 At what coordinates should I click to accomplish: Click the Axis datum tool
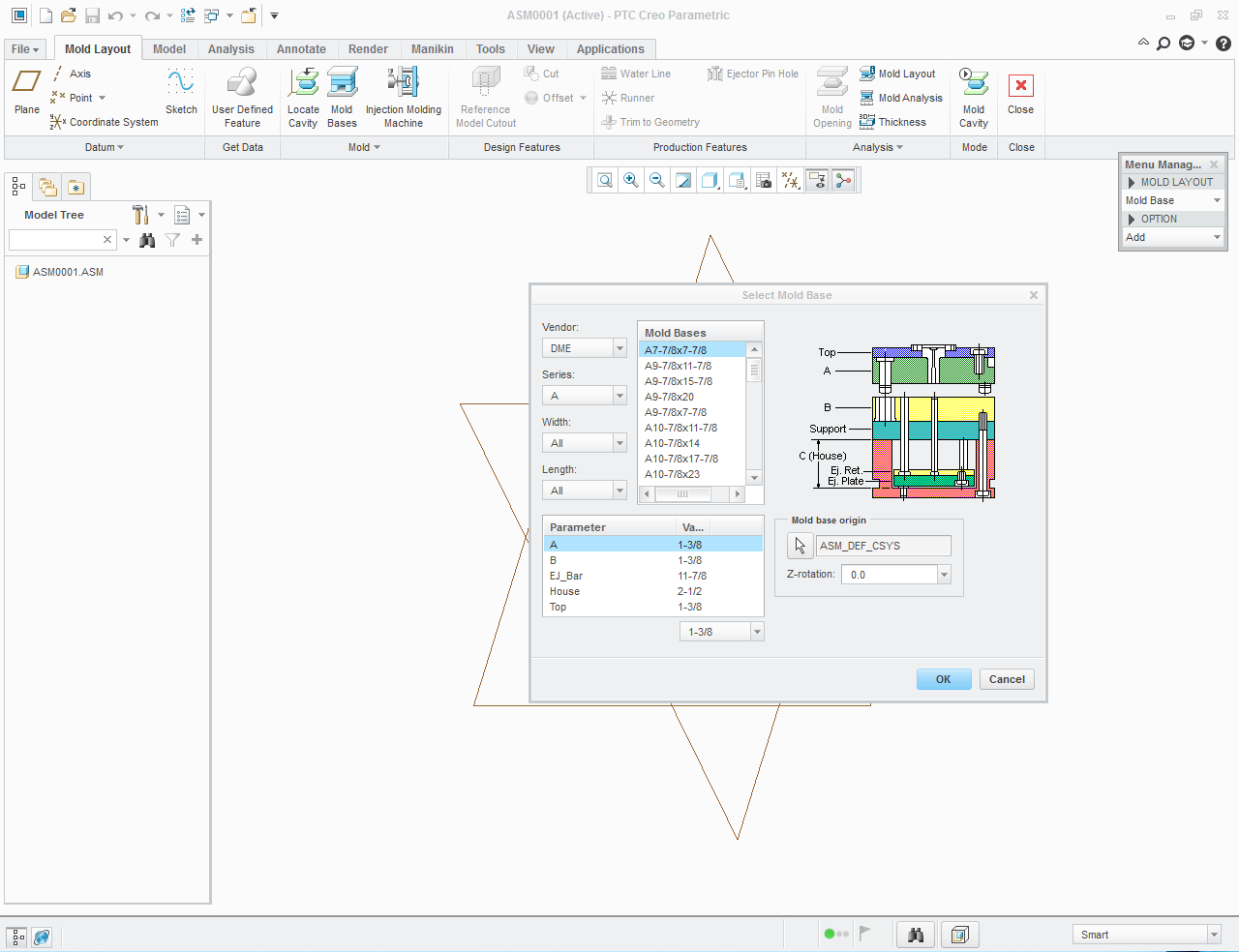tap(71, 74)
